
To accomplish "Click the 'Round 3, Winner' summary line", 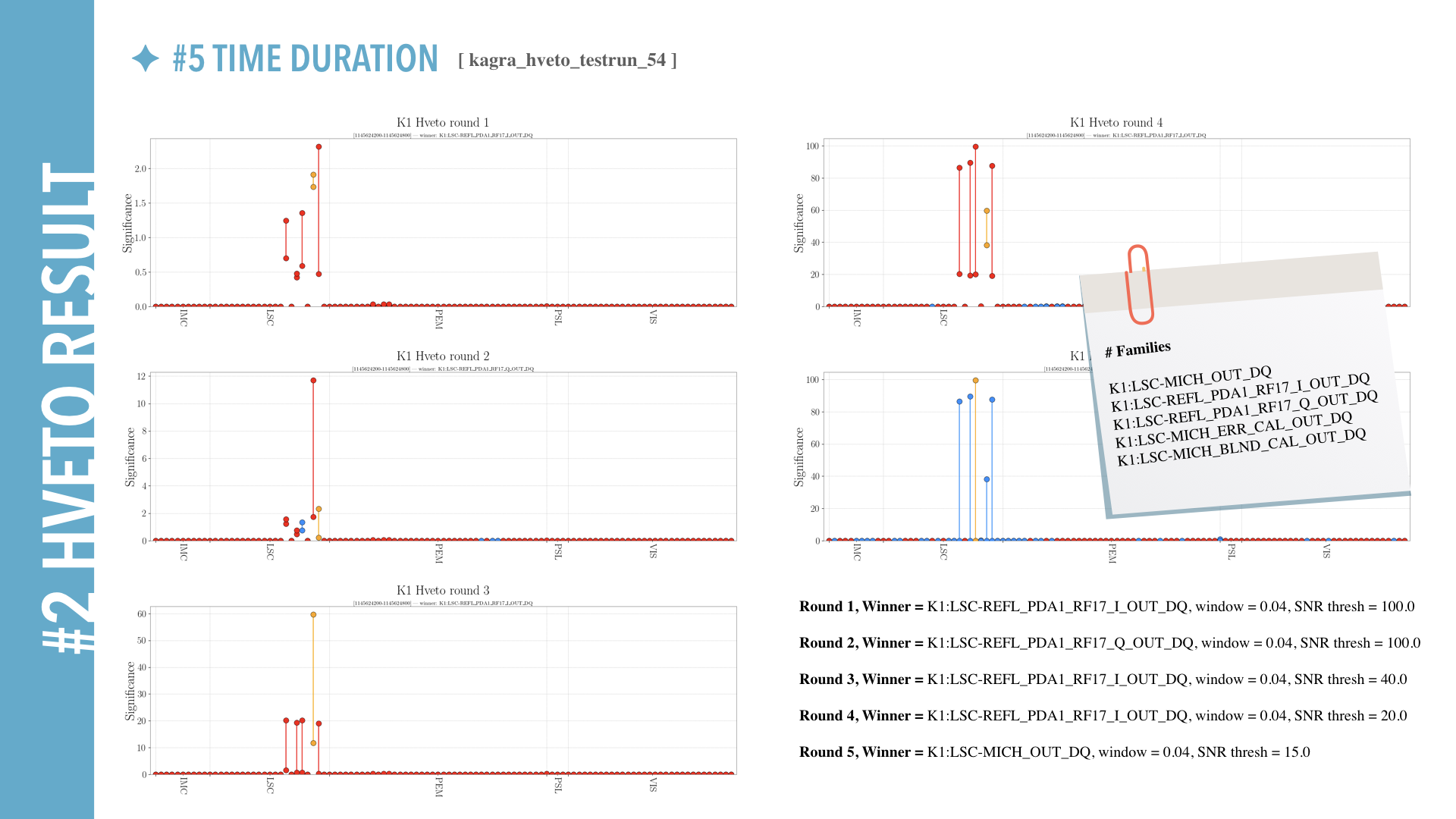I will [x=1103, y=679].
